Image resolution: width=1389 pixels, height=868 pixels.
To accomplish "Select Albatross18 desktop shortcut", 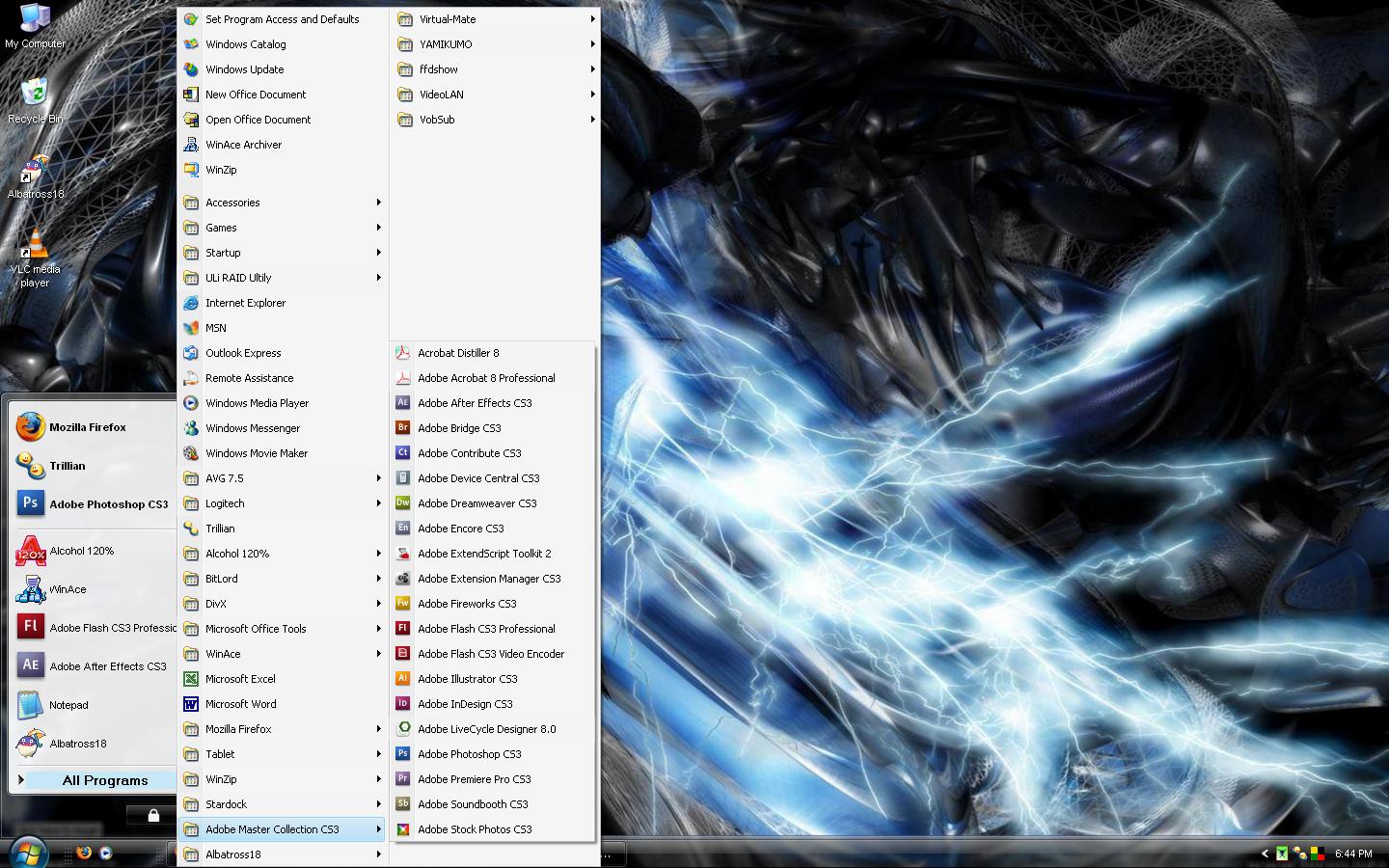I will click(35, 176).
